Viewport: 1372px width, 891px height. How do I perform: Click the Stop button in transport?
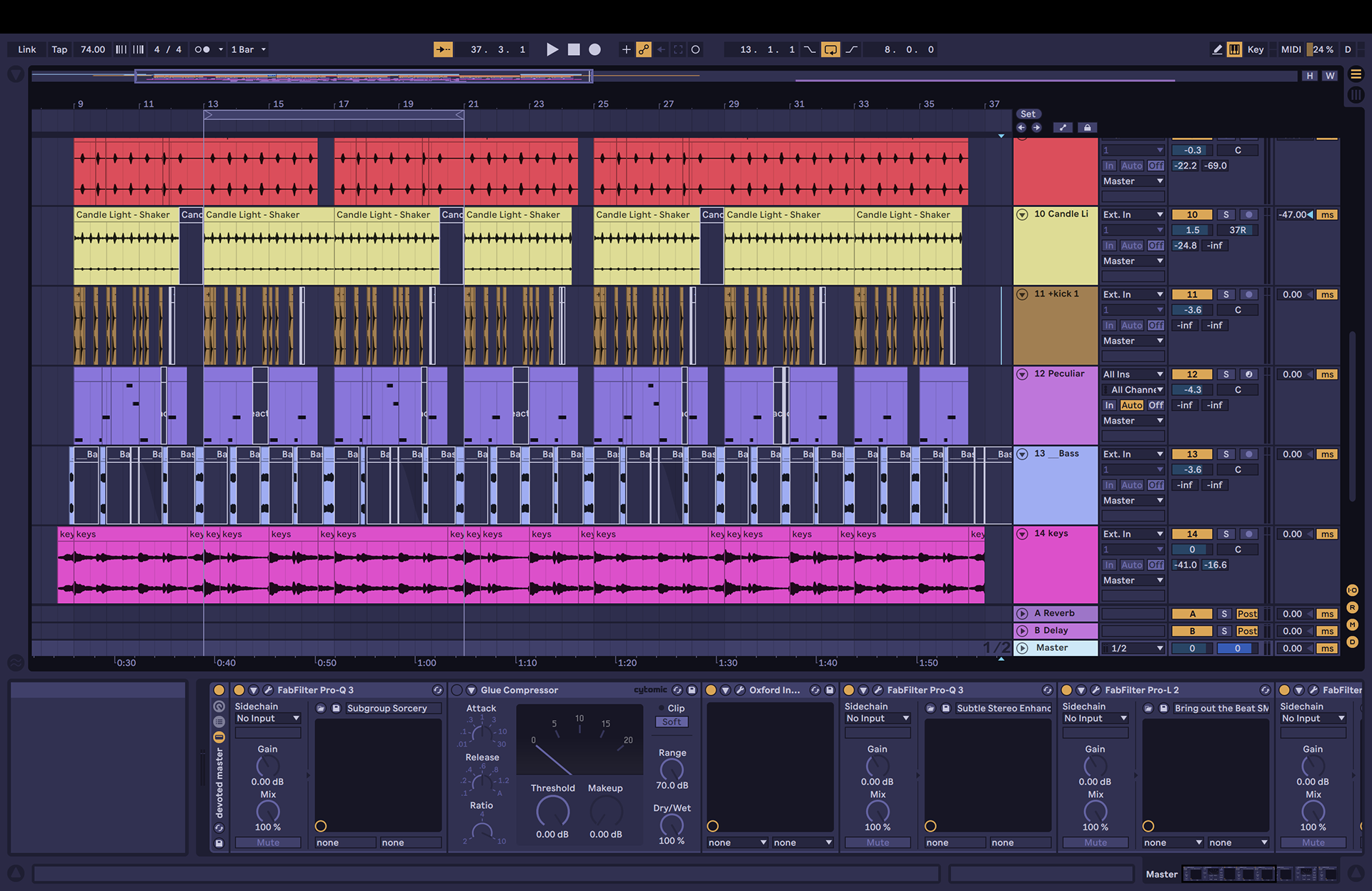click(573, 49)
